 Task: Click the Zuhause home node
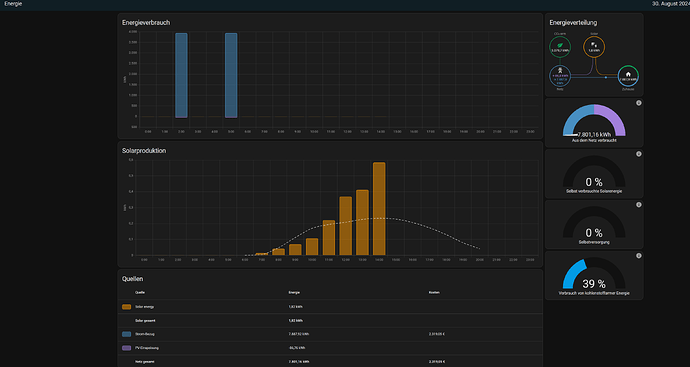(x=628, y=76)
